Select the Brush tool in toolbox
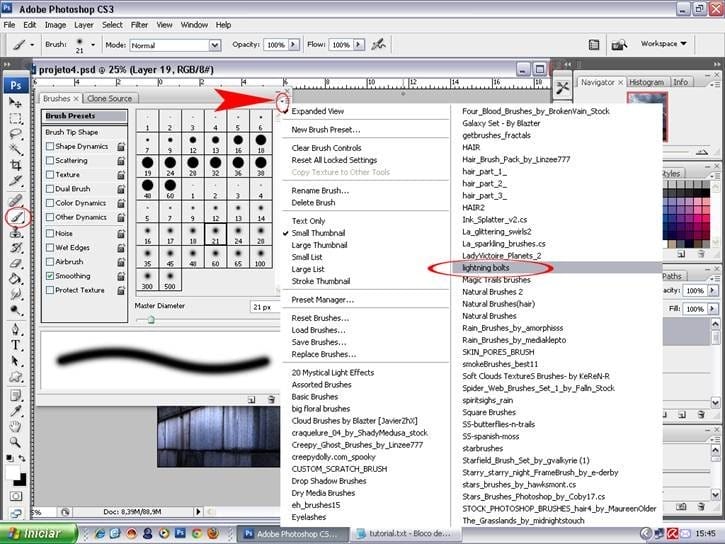This screenshot has height=544, width=725. pyautogui.click(x=17, y=217)
